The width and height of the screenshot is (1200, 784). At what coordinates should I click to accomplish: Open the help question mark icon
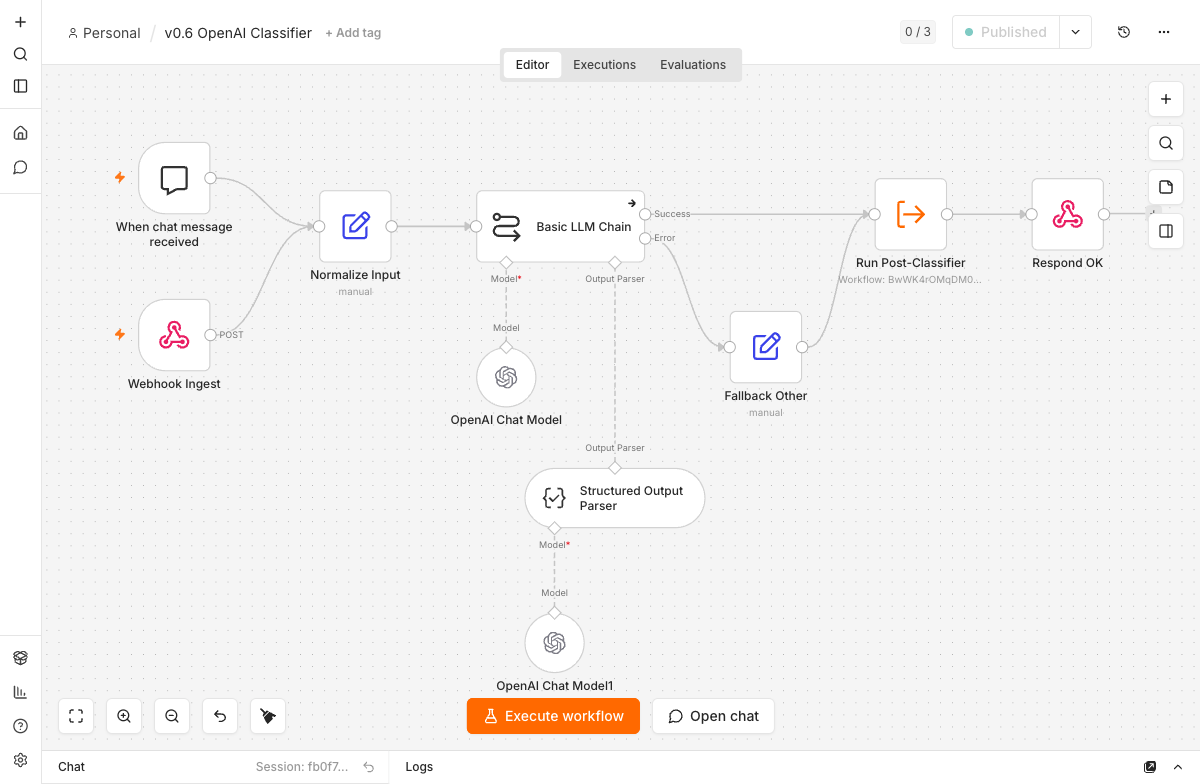[20, 726]
